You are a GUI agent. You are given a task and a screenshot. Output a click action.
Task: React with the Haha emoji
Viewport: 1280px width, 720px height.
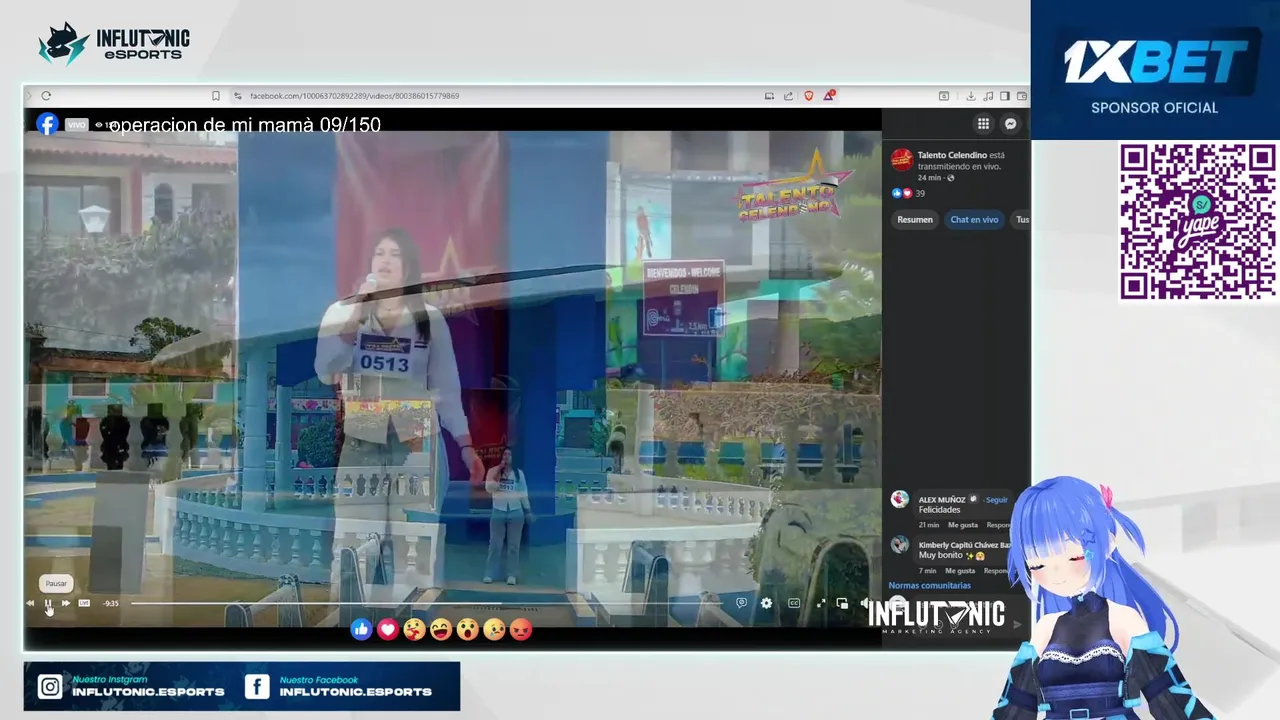[441, 629]
